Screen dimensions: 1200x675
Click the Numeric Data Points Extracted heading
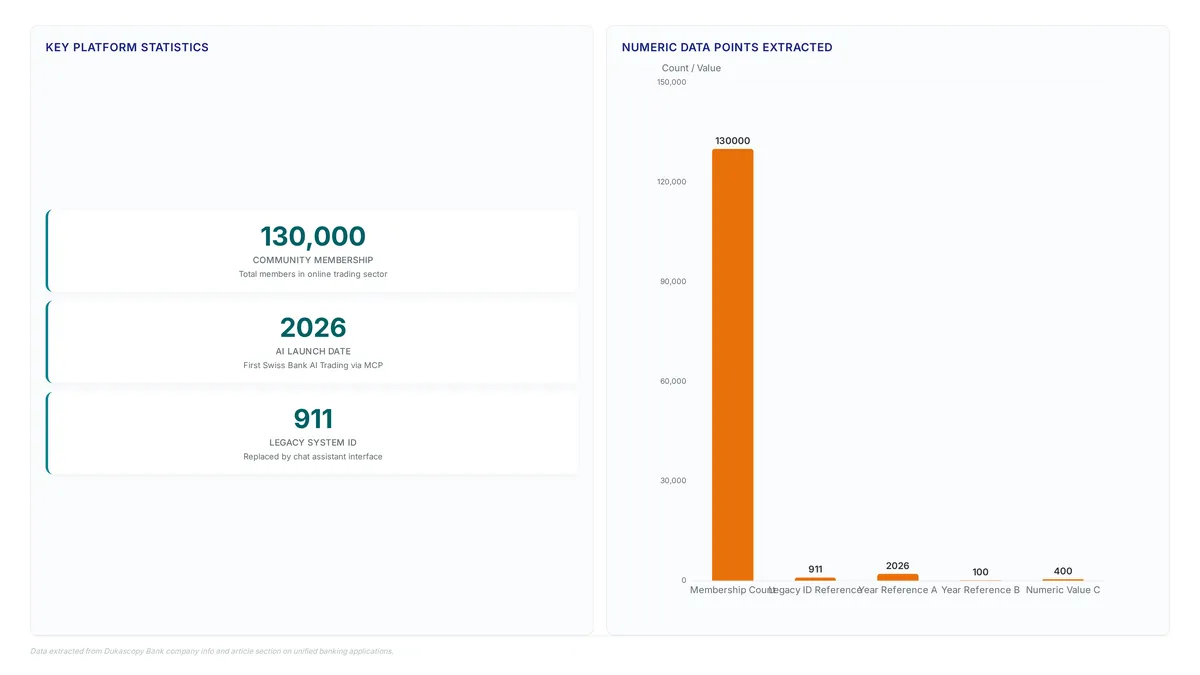pyautogui.click(x=727, y=47)
